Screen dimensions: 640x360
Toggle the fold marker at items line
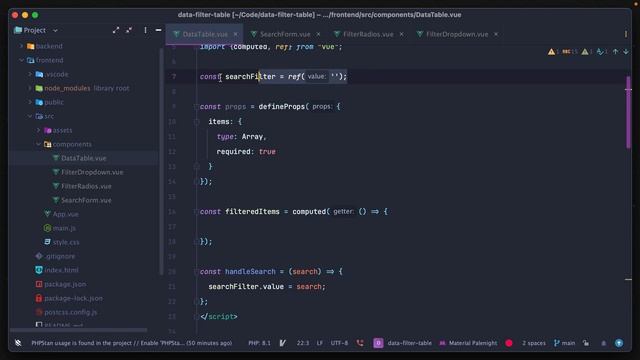click(196, 122)
